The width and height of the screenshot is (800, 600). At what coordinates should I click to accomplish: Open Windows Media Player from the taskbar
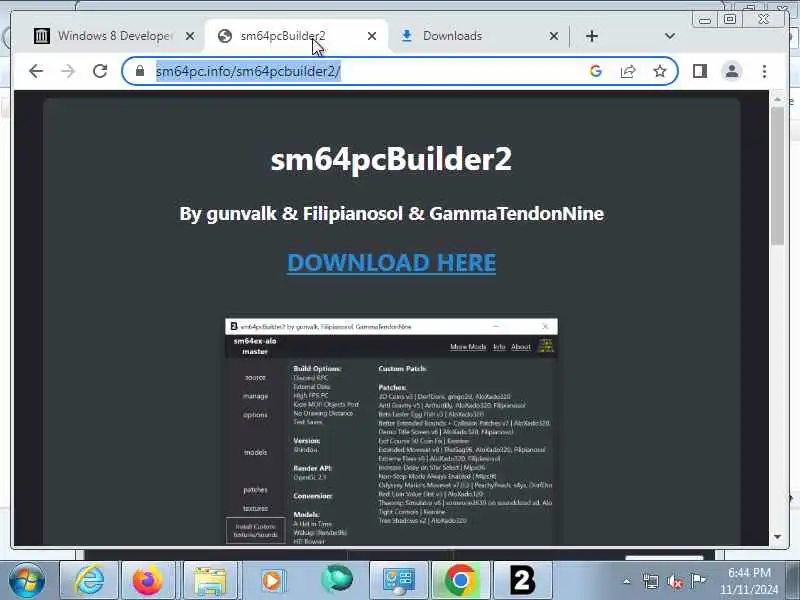coord(272,580)
